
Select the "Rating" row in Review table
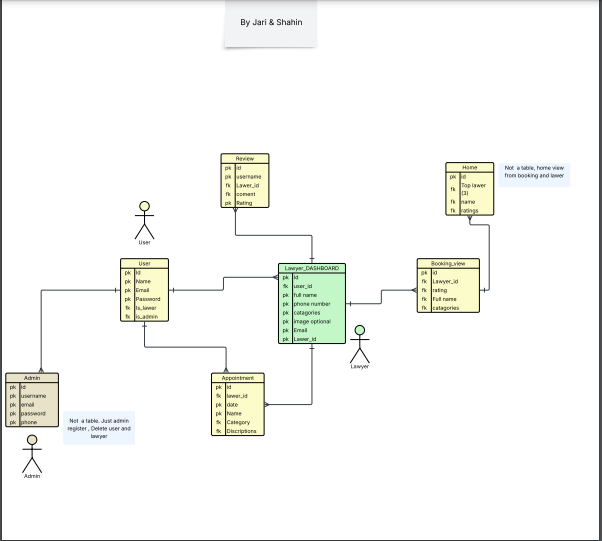(x=245, y=203)
